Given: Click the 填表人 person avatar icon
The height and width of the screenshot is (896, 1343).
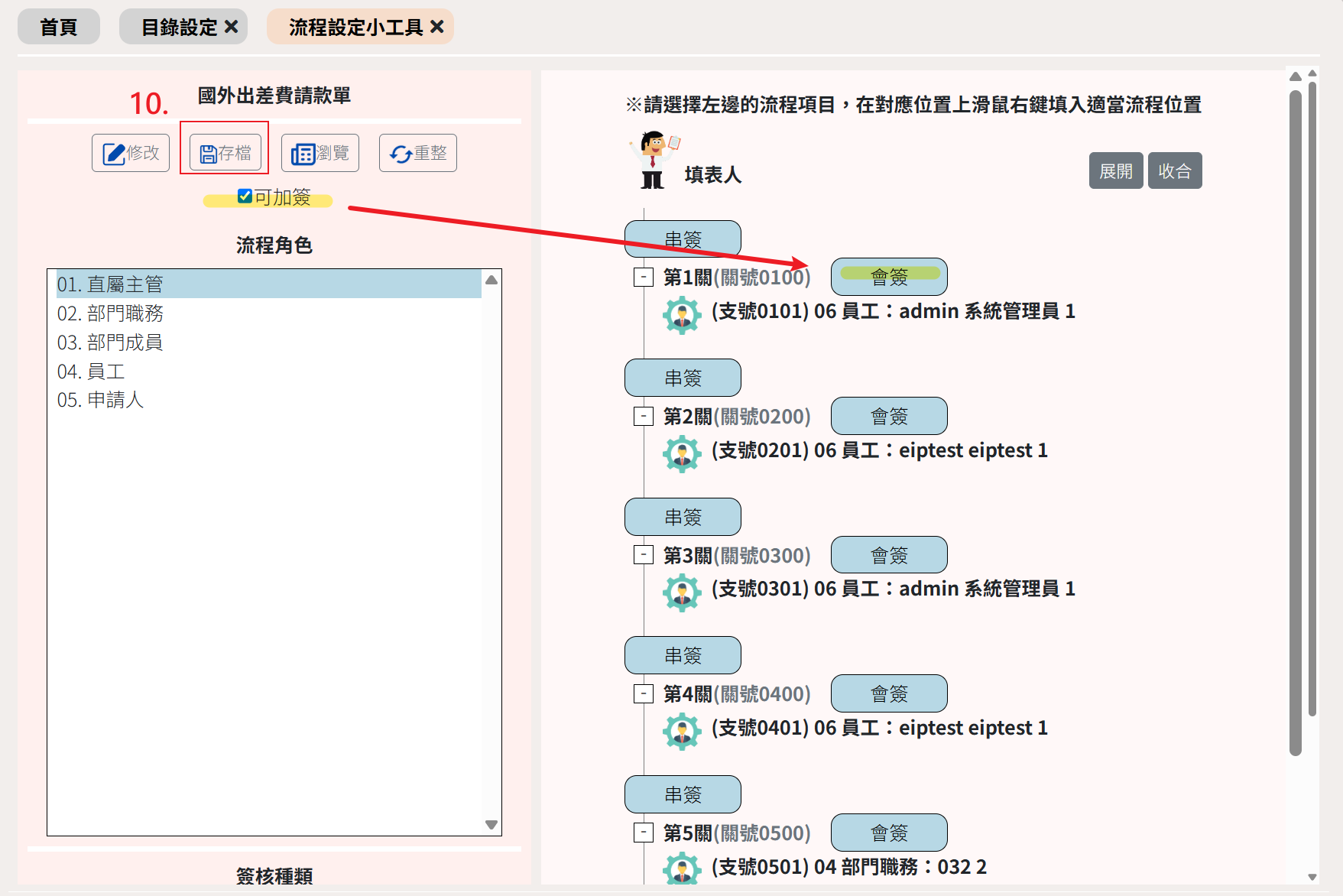Looking at the screenshot, I should click(x=653, y=159).
